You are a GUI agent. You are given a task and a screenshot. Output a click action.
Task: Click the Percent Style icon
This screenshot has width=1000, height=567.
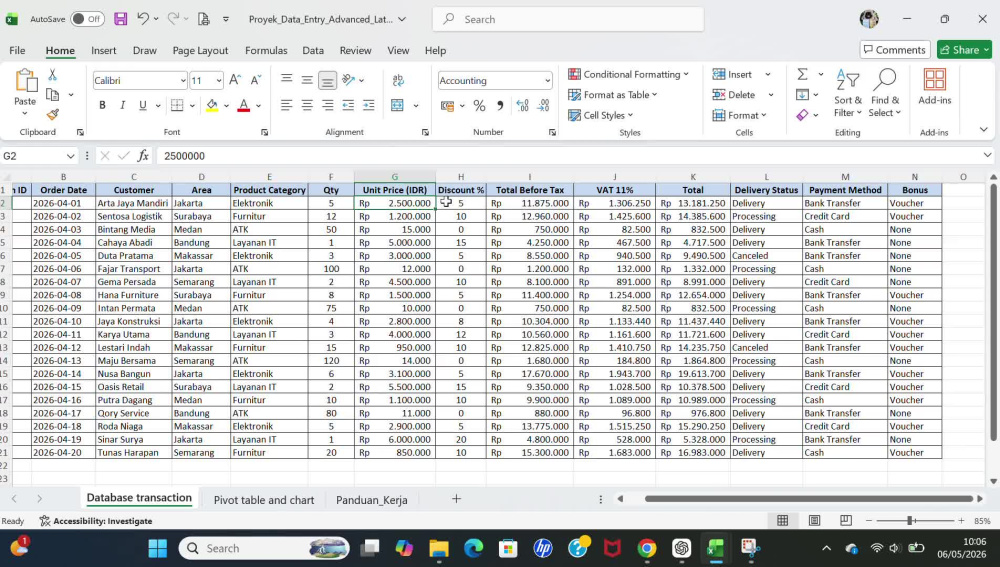479,106
